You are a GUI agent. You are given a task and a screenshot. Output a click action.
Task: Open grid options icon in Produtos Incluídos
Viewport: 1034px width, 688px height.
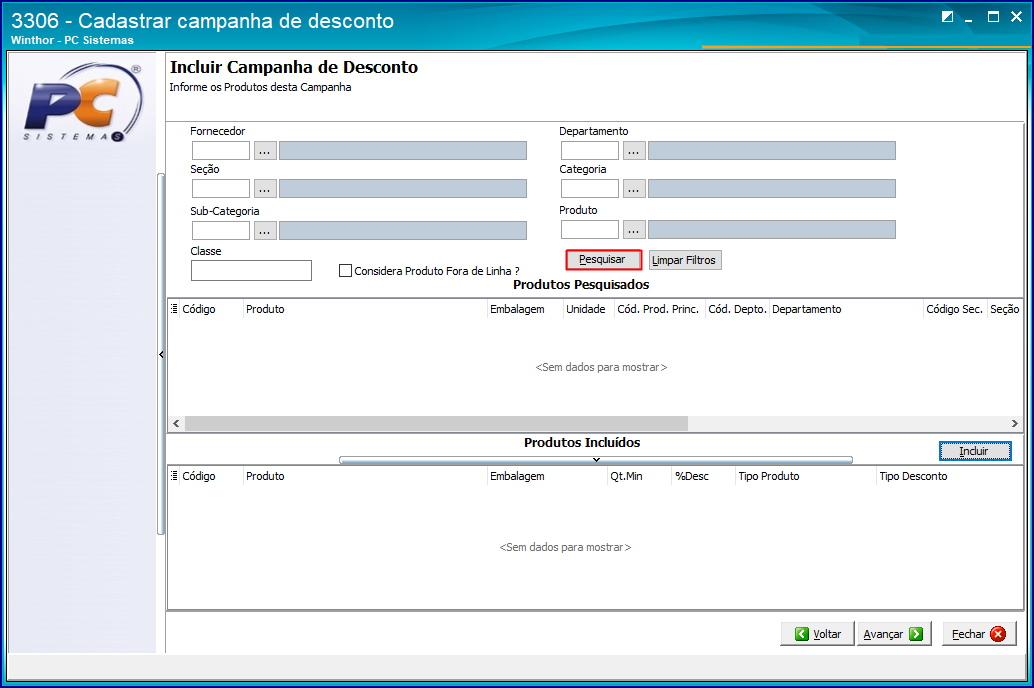(174, 476)
